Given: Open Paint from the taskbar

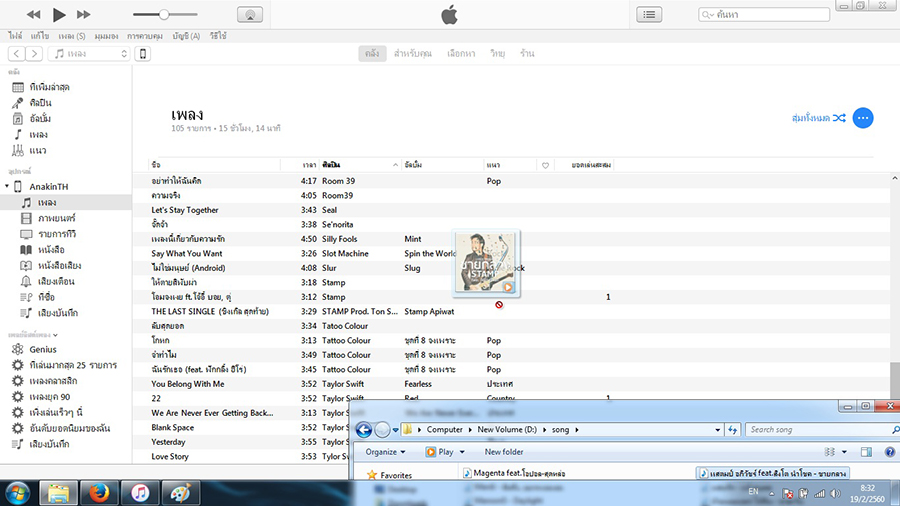Looking at the screenshot, I should 180,493.
